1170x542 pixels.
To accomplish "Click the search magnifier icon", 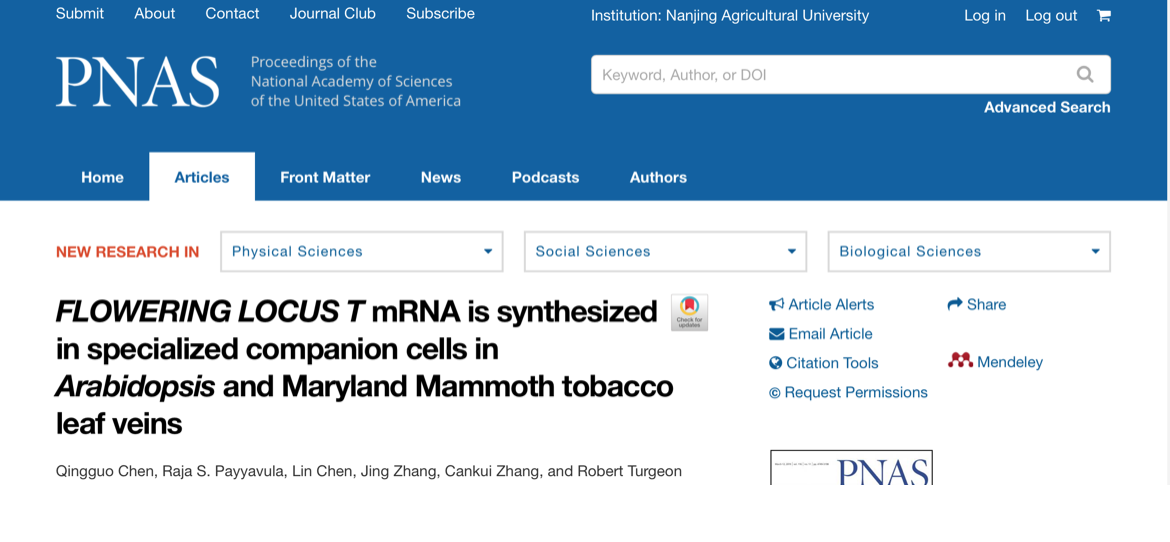I will [x=1085, y=74].
